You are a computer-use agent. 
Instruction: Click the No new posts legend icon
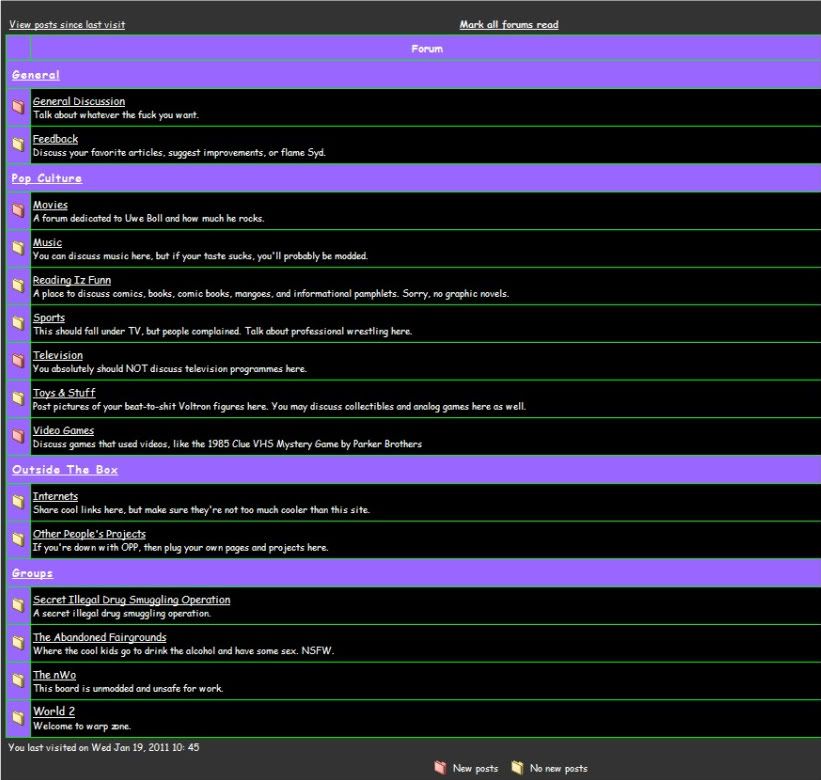[x=517, y=768]
